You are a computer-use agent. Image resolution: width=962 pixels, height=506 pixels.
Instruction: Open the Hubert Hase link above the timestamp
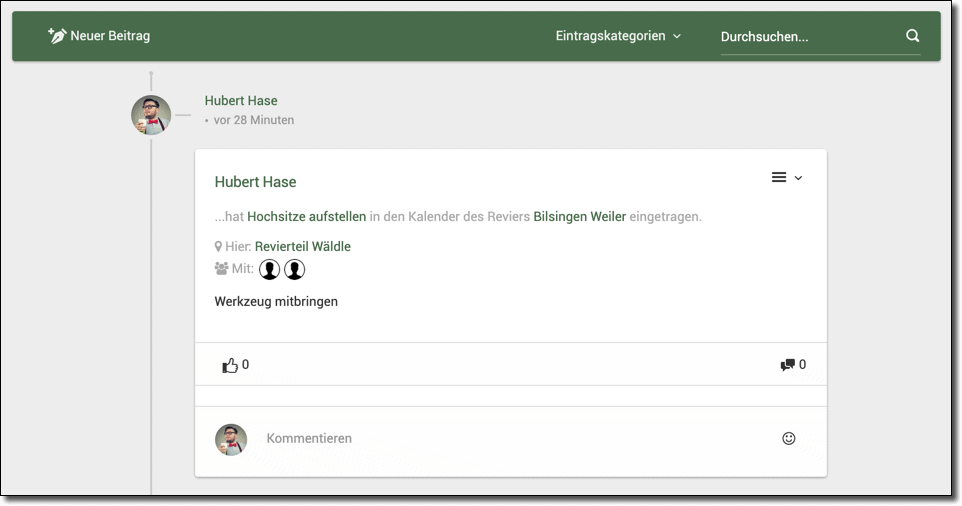[x=241, y=101]
